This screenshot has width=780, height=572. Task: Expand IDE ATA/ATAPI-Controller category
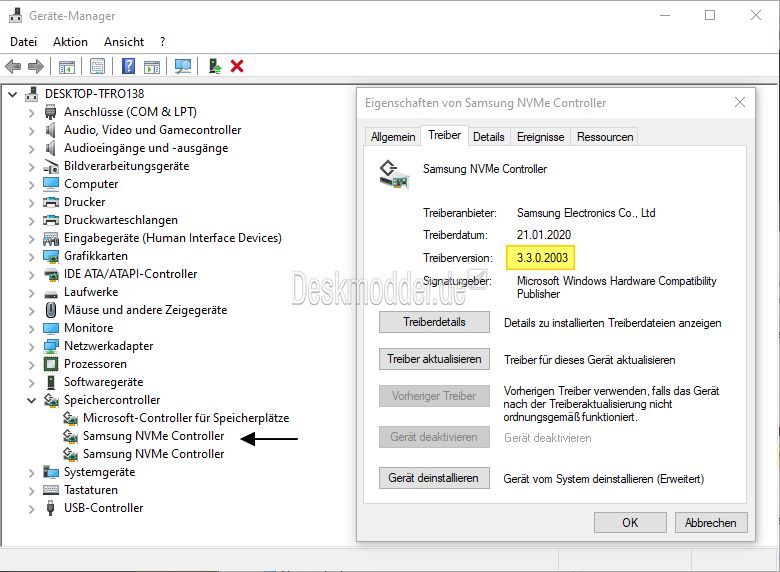pyautogui.click(x=31, y=275)
